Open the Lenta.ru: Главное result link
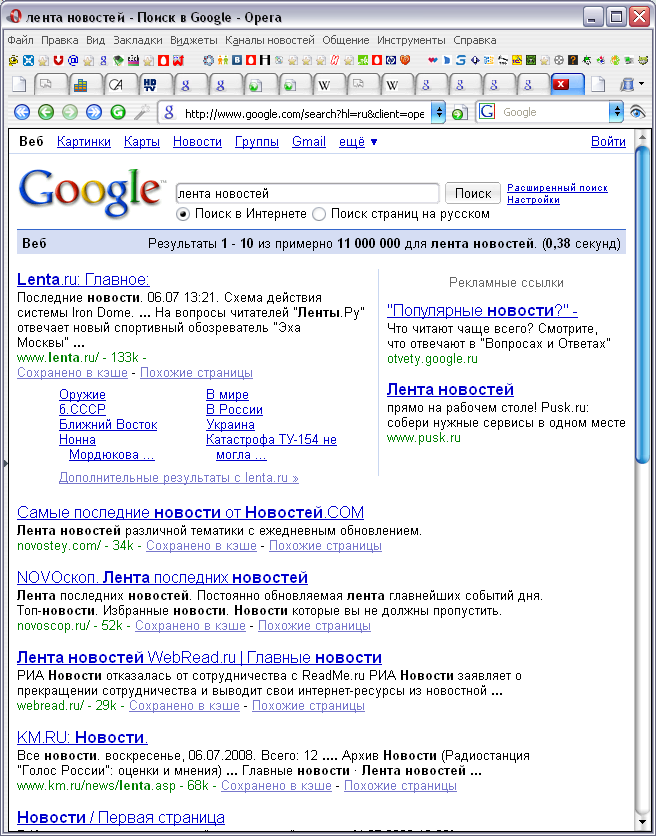This screenshot has width=656, height=836. (83, 279)
